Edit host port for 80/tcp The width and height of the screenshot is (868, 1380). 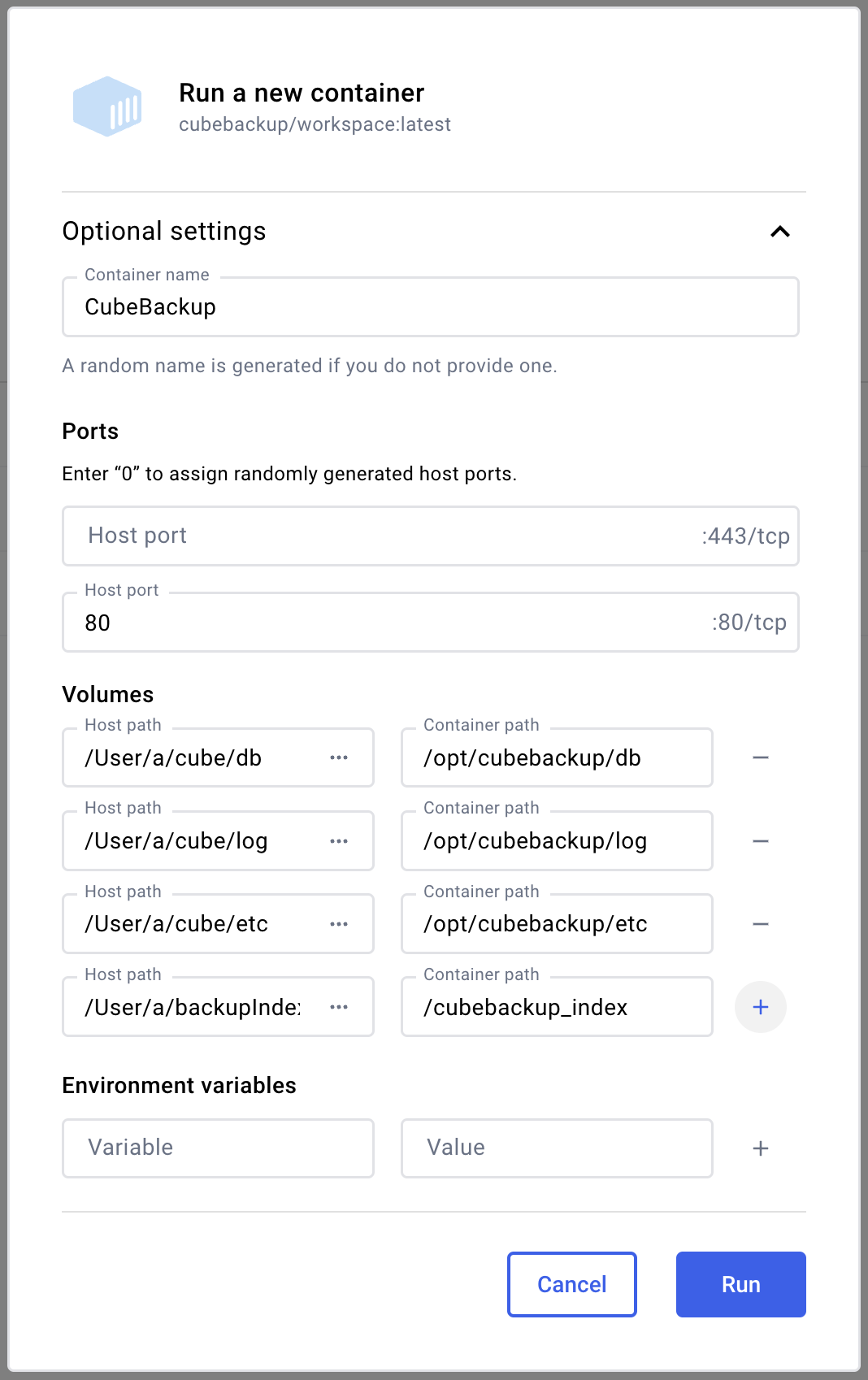(431, 623)
